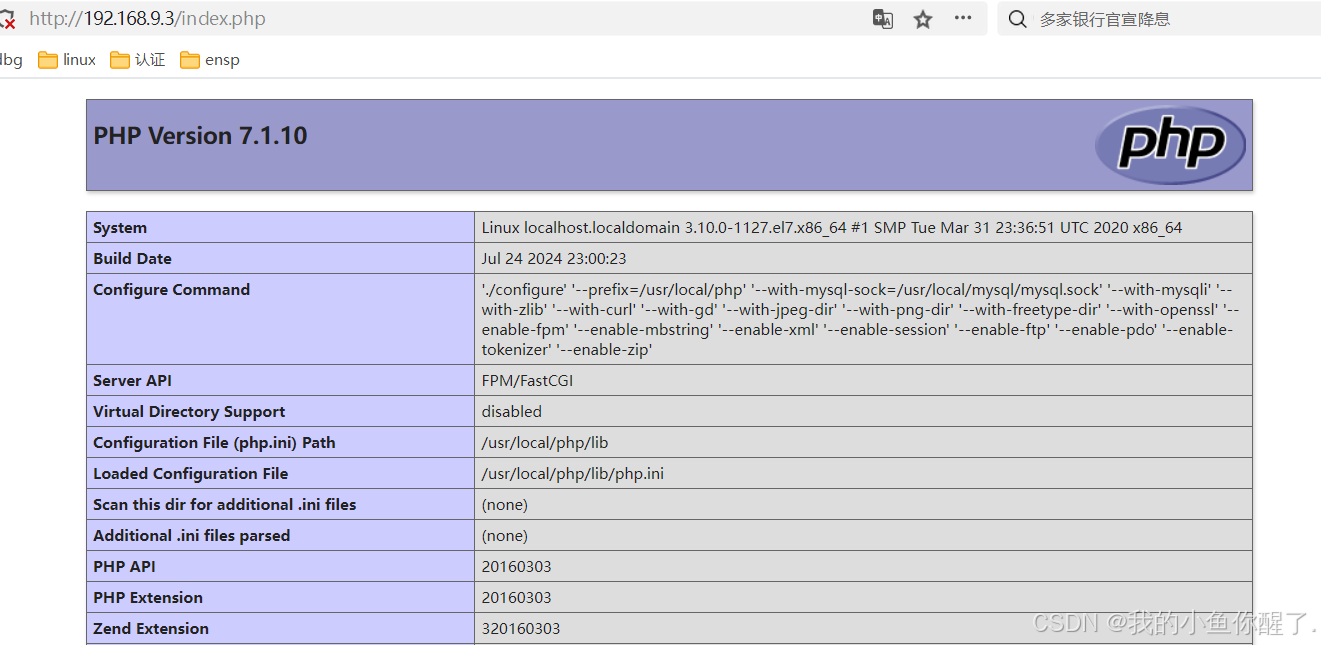Click the search magnifier icon
Screen dimensions: 1321x645
click(1018, 19)
